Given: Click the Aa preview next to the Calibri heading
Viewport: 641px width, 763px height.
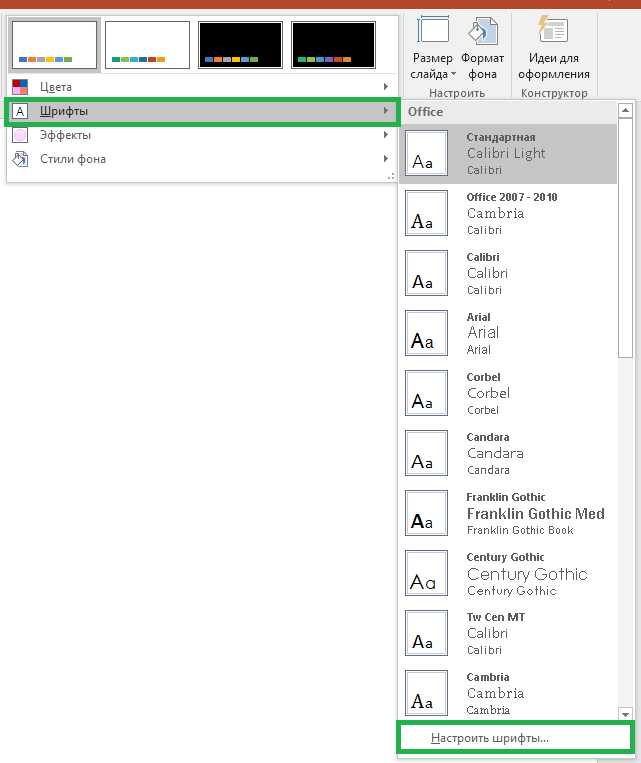Looking at the screenshot, I should pyautogui.click(x=426, y=273).
